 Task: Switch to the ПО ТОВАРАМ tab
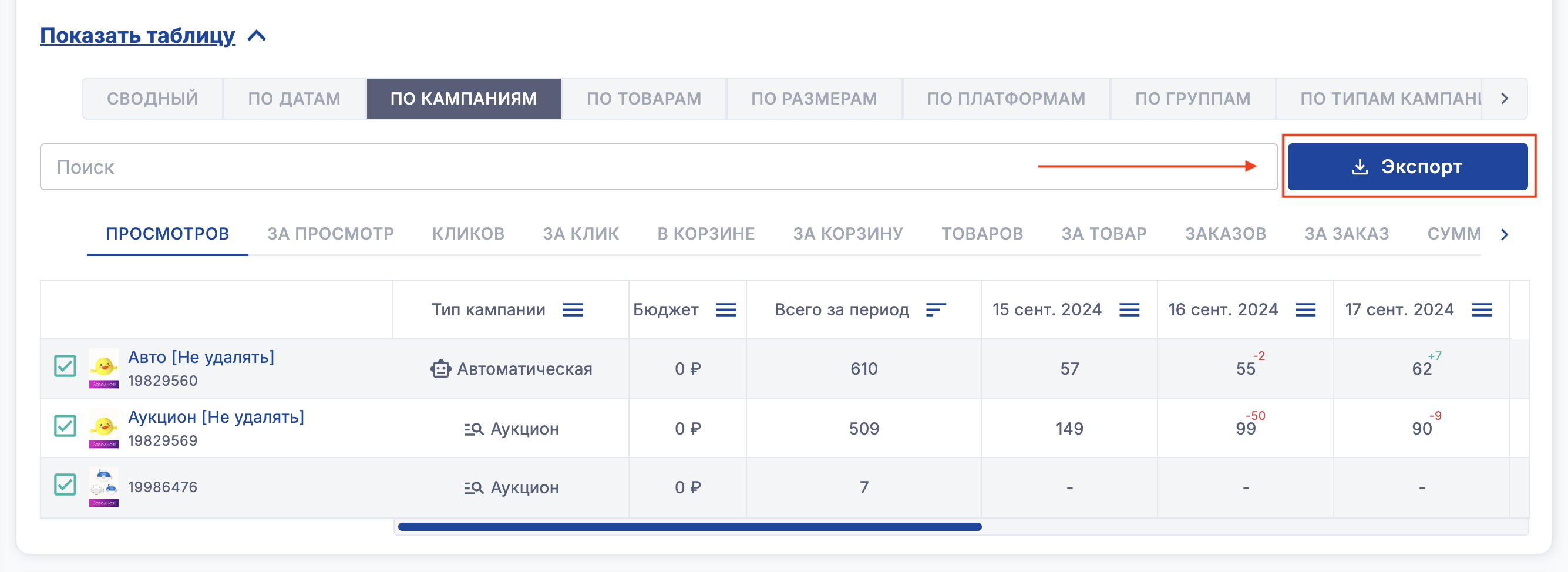pos(644,99)
